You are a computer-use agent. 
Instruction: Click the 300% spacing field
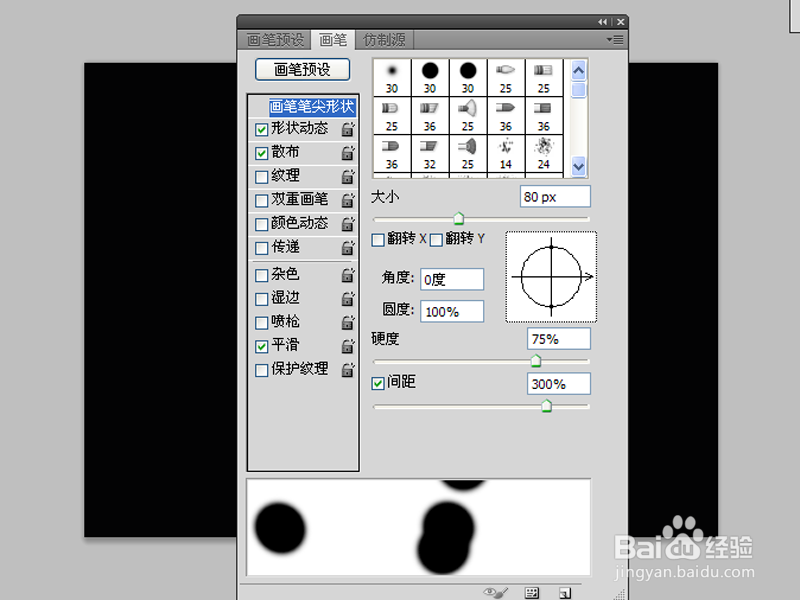[x=559, y=384]
